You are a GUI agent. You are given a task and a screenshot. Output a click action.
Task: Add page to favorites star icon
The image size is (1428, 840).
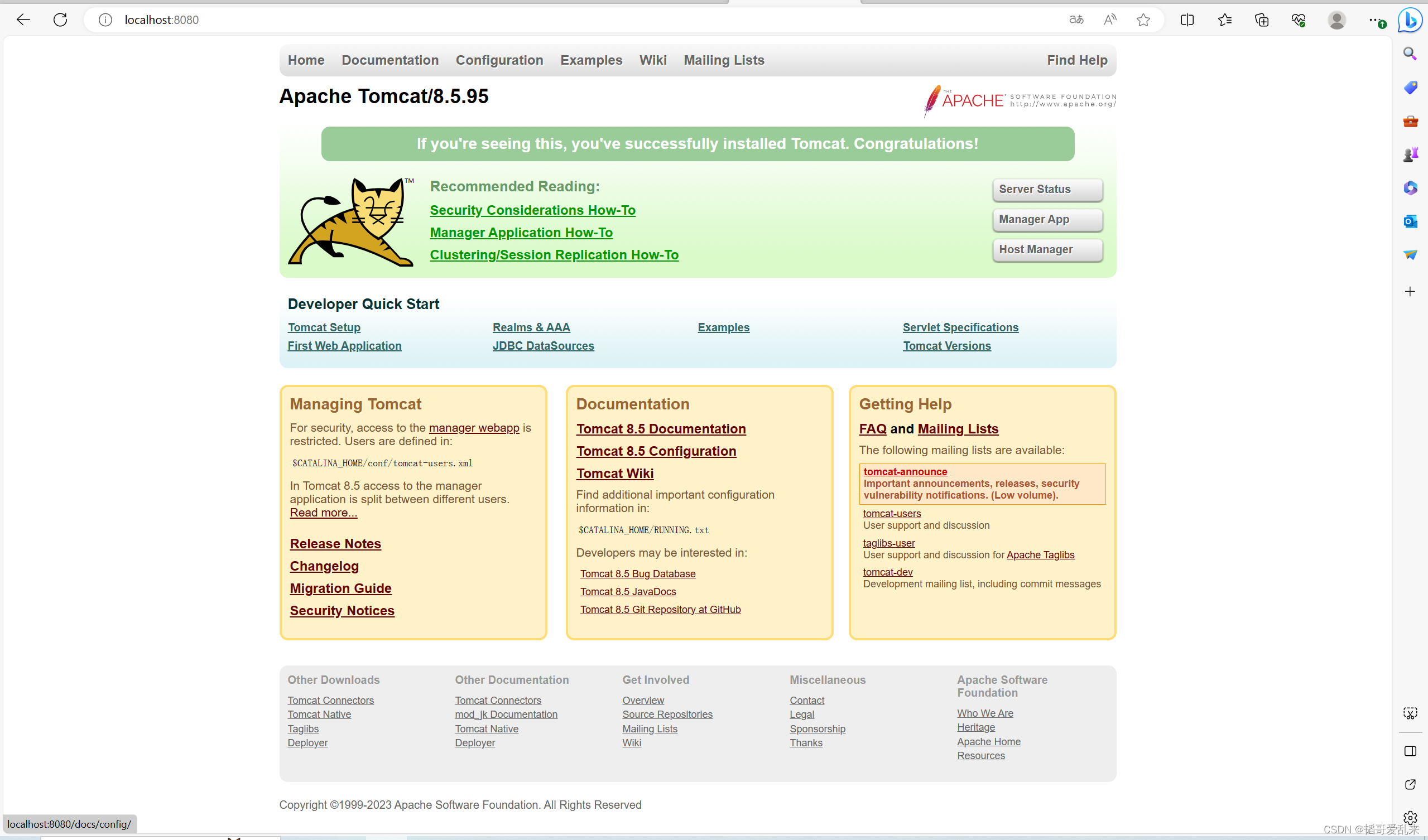pos(1143,20)
